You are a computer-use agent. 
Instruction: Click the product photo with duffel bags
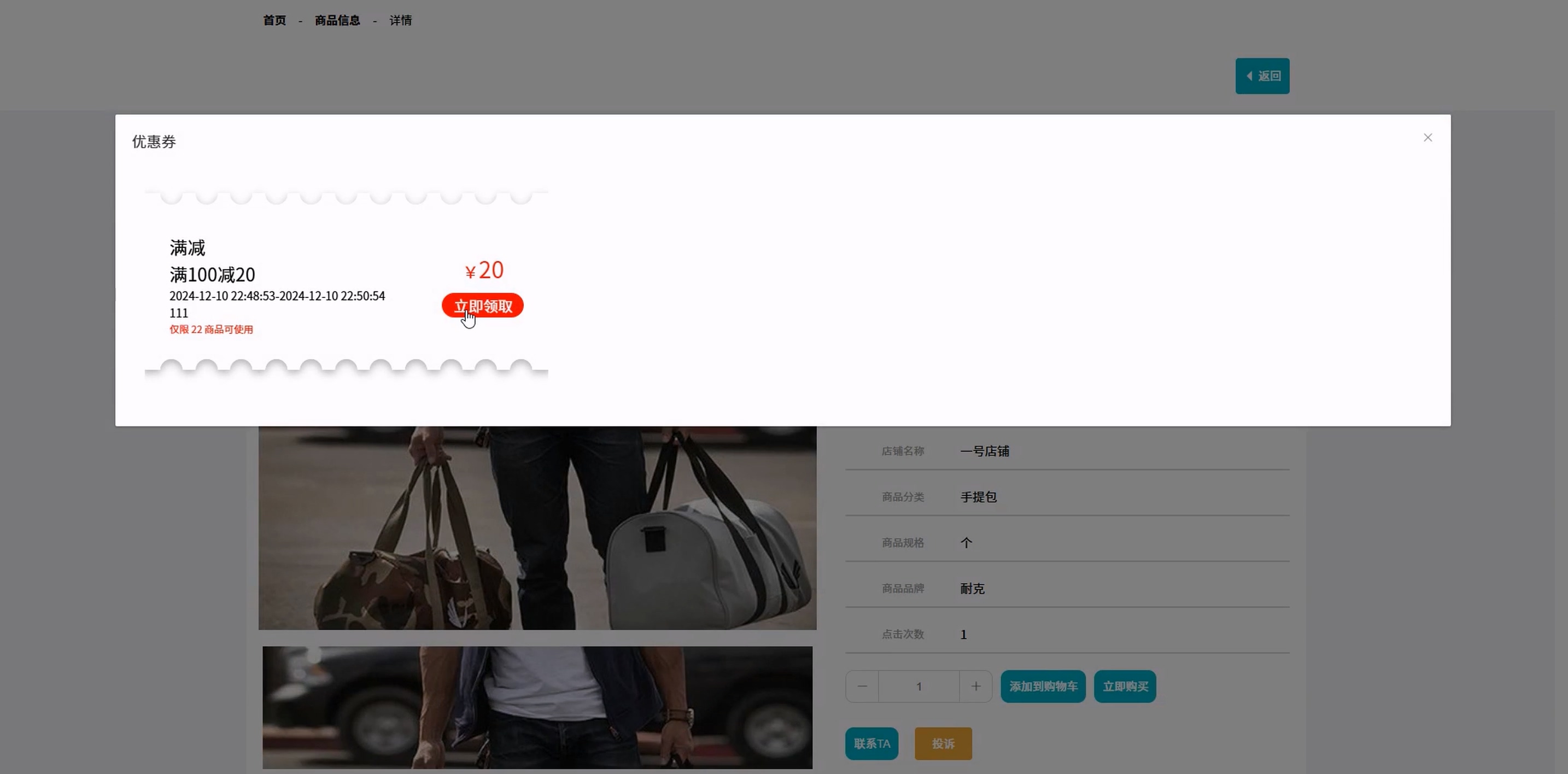click(x=537, y=527)
